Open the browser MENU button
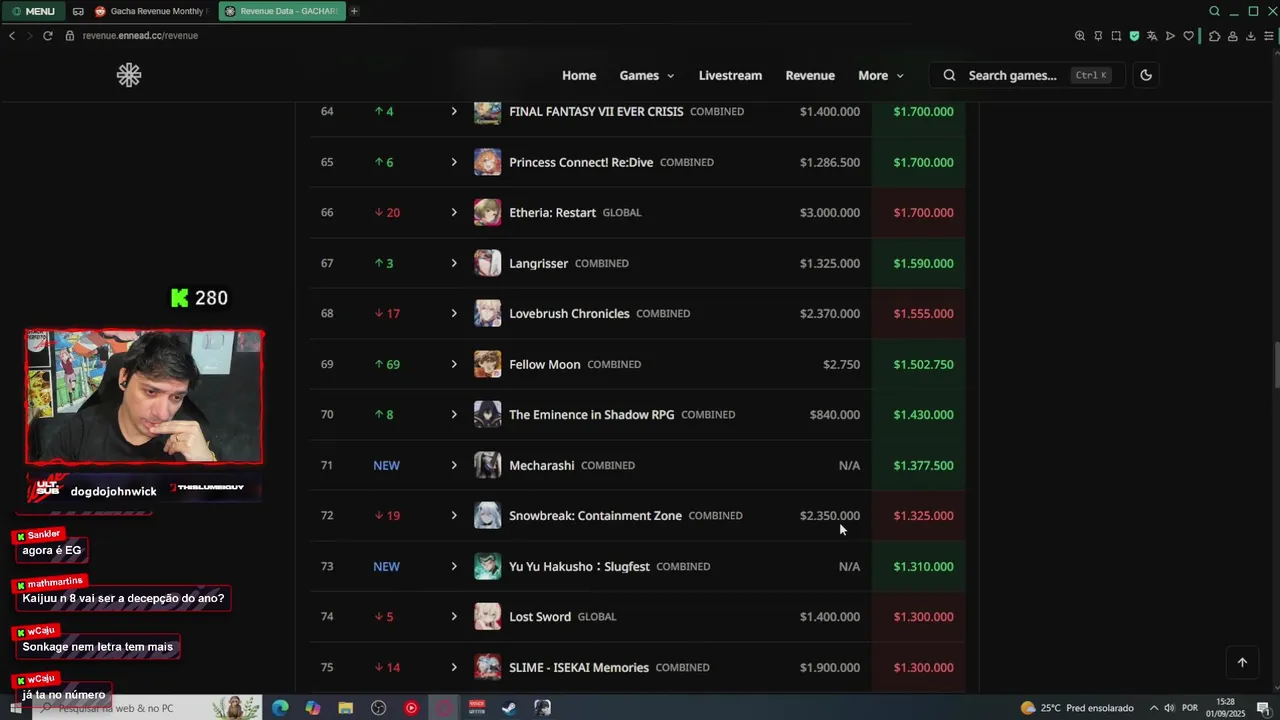 point(33,11)
